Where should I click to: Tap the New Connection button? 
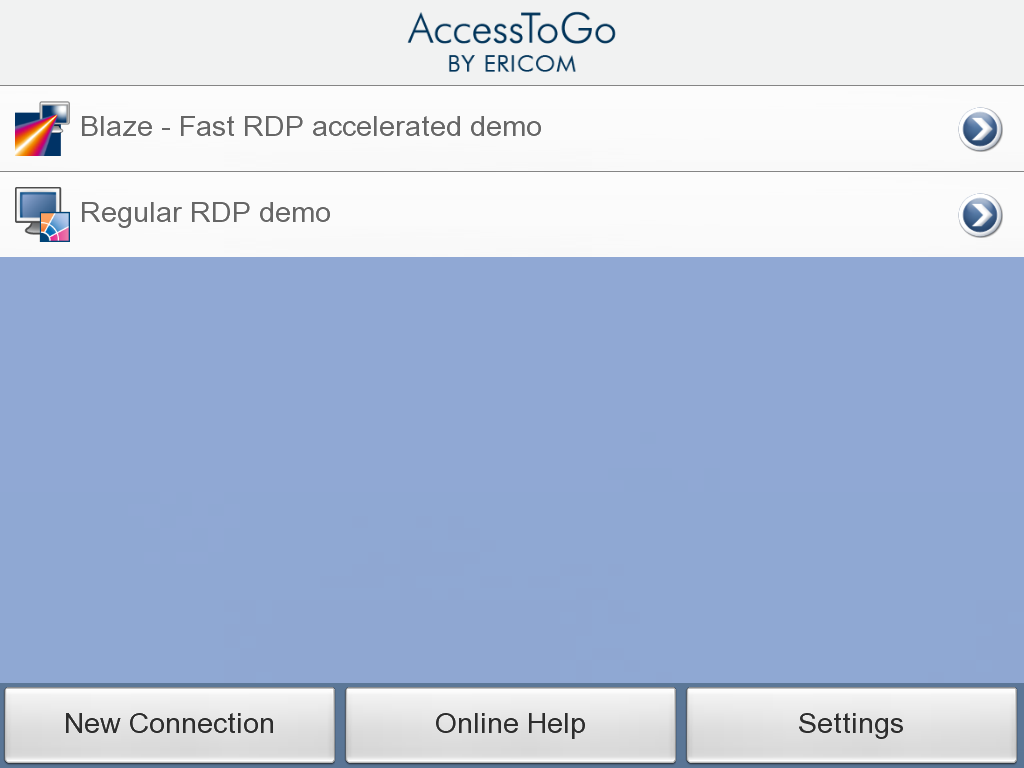pos(170,724)
